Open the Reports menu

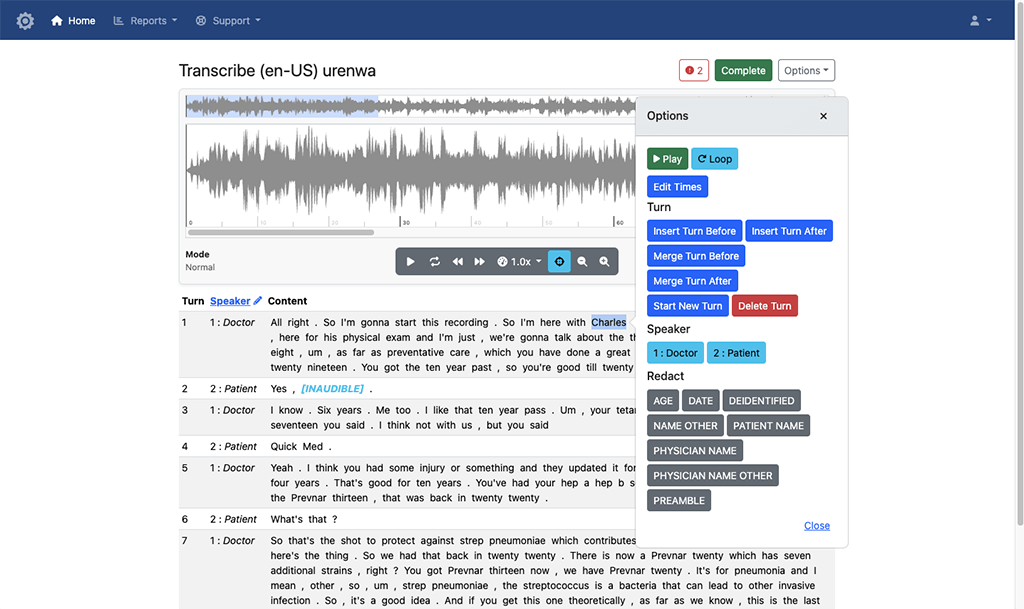click(x=145, y=20)
